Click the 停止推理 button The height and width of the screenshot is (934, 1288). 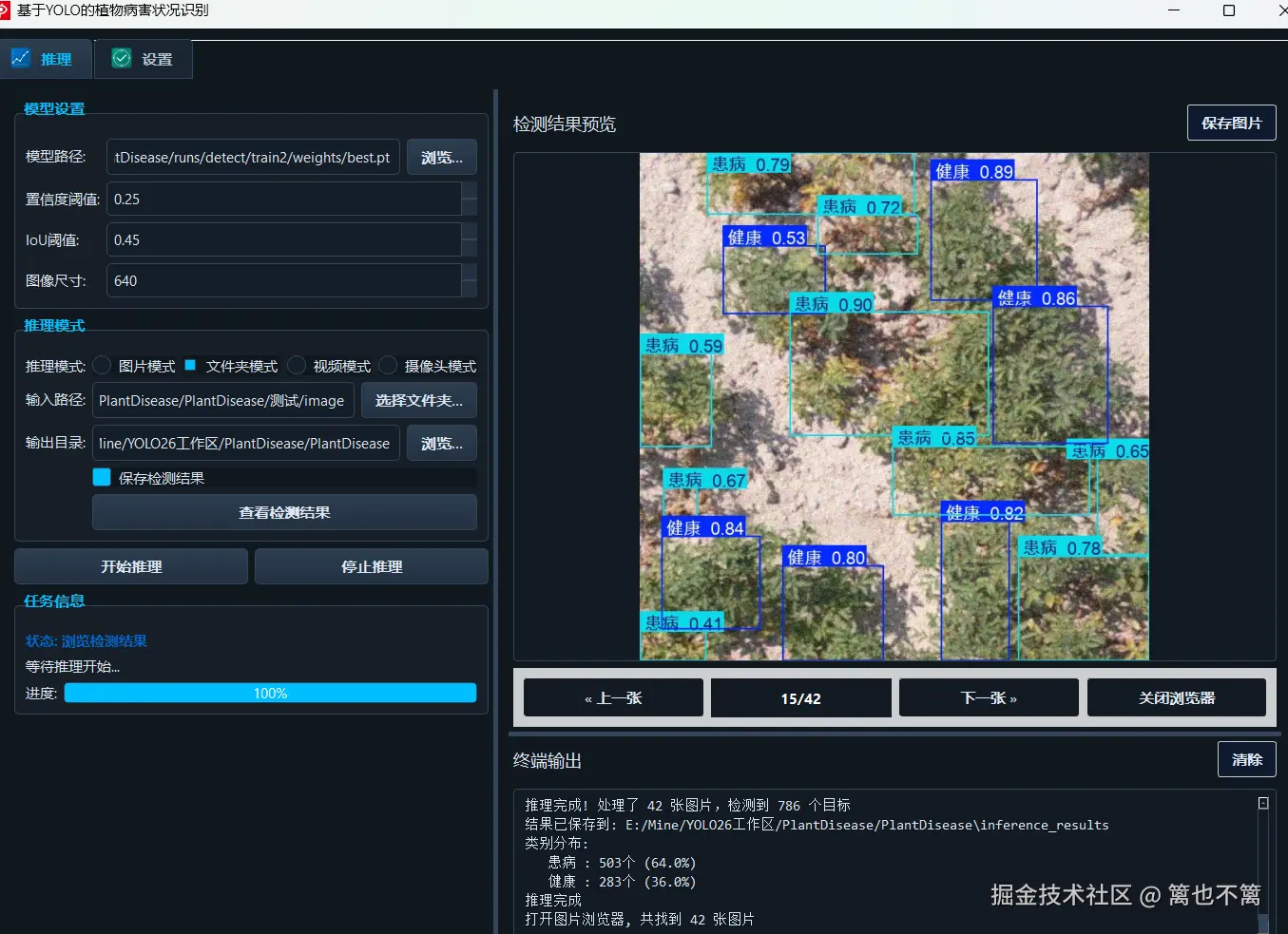pyautogui.click(x=371, y=565)
